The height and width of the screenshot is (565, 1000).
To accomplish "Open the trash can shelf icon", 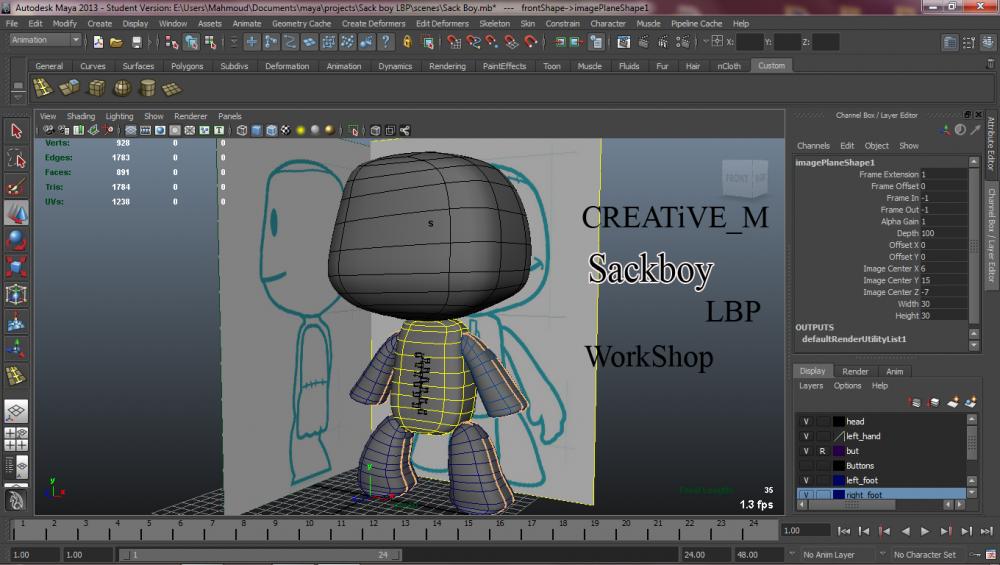I will pos(990,64).
